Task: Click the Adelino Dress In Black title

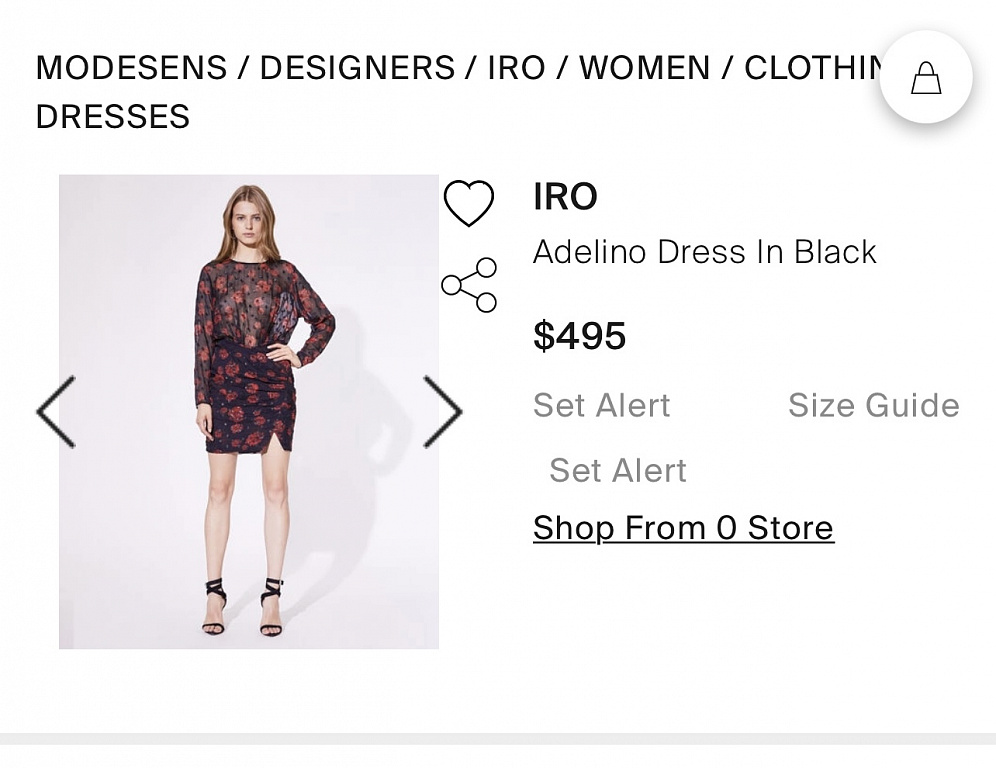Action: (x=704, y=252)
